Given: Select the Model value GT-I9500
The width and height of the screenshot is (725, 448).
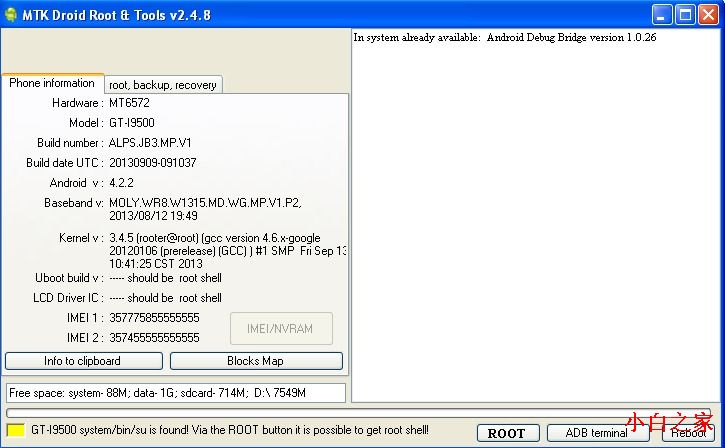Looking at the screenshot, I should click(x=132, y=123).
